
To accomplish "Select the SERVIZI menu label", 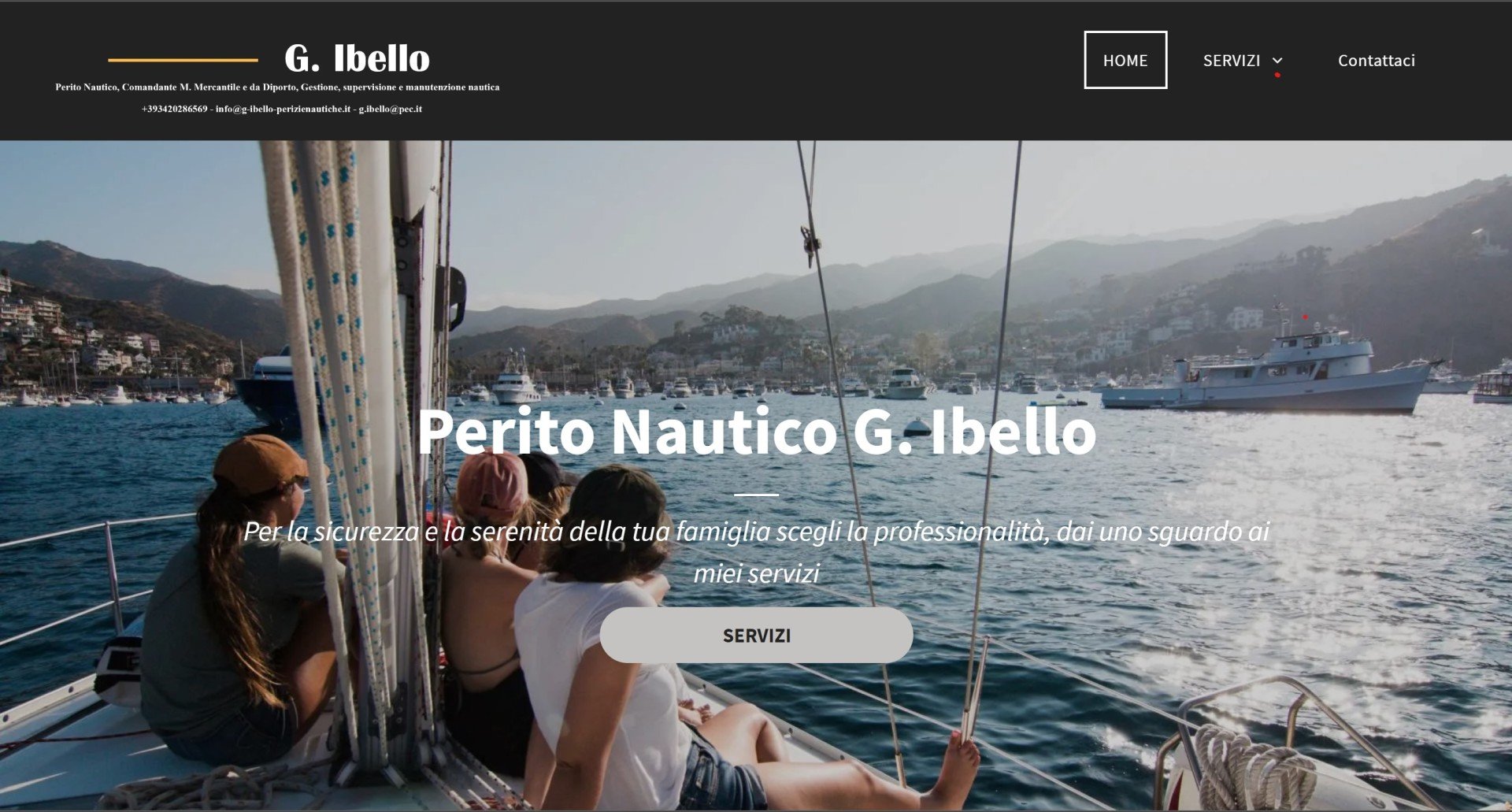I will [1231, 61].
